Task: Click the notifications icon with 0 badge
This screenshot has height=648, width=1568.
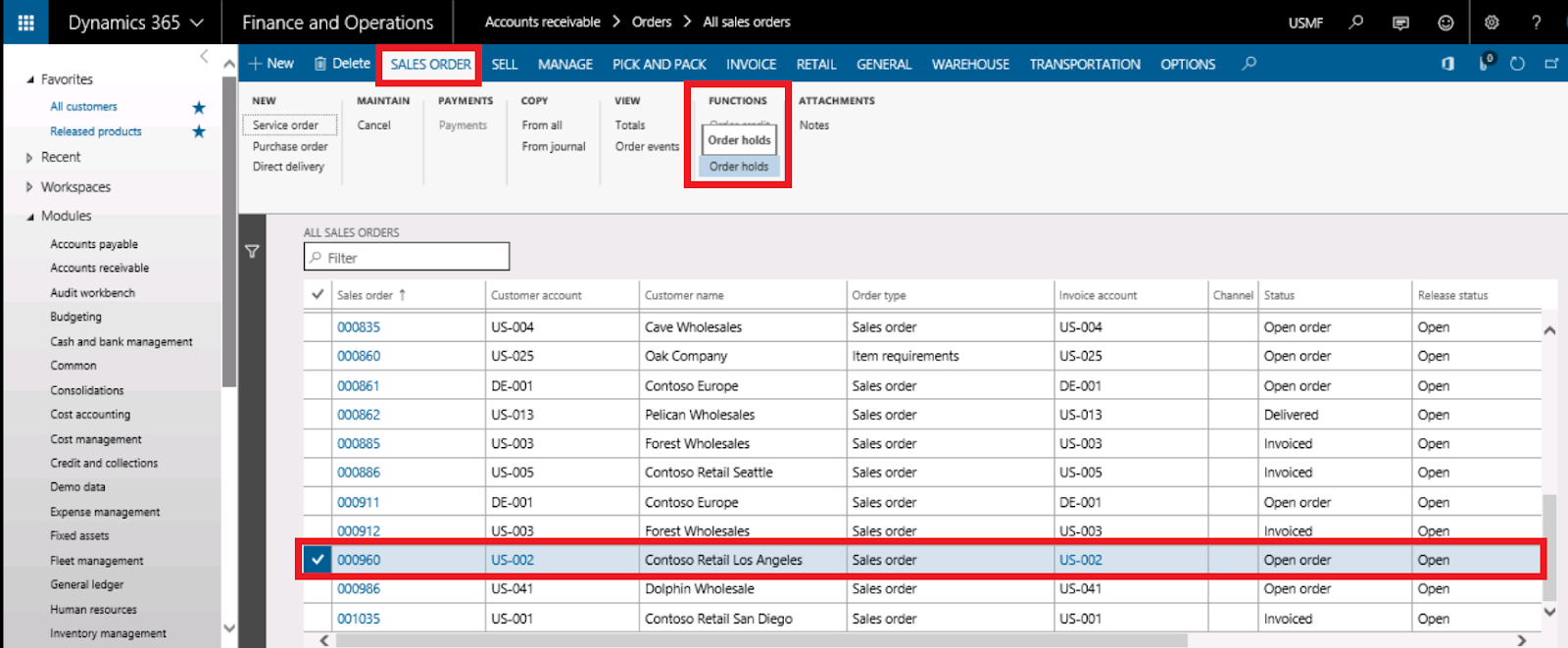Action: pos(1486,63)
